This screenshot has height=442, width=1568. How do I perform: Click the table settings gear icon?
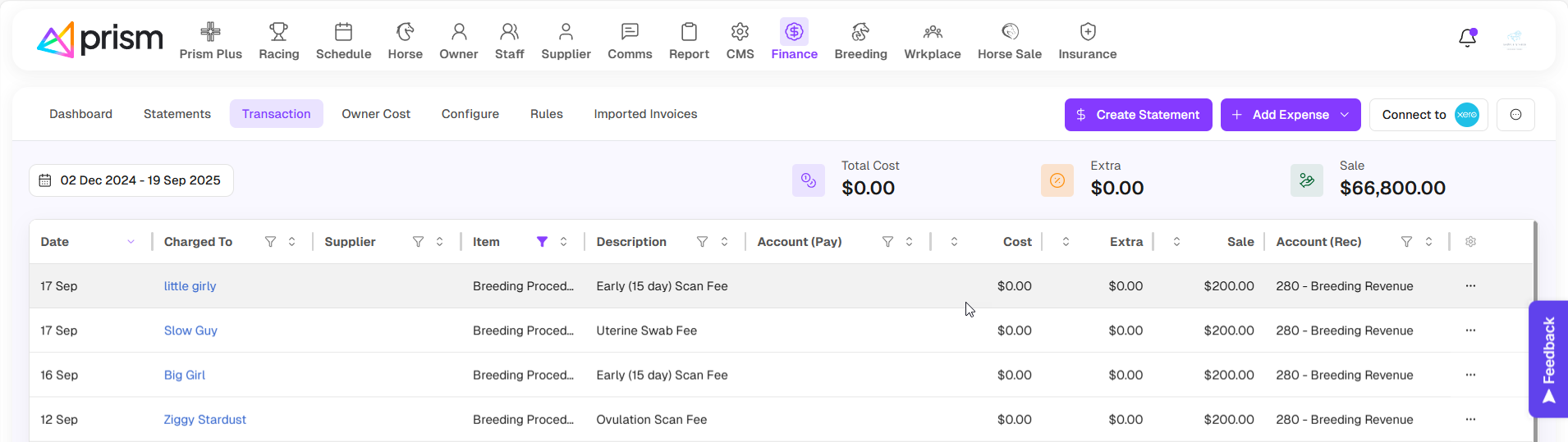tap(1470, 242)
